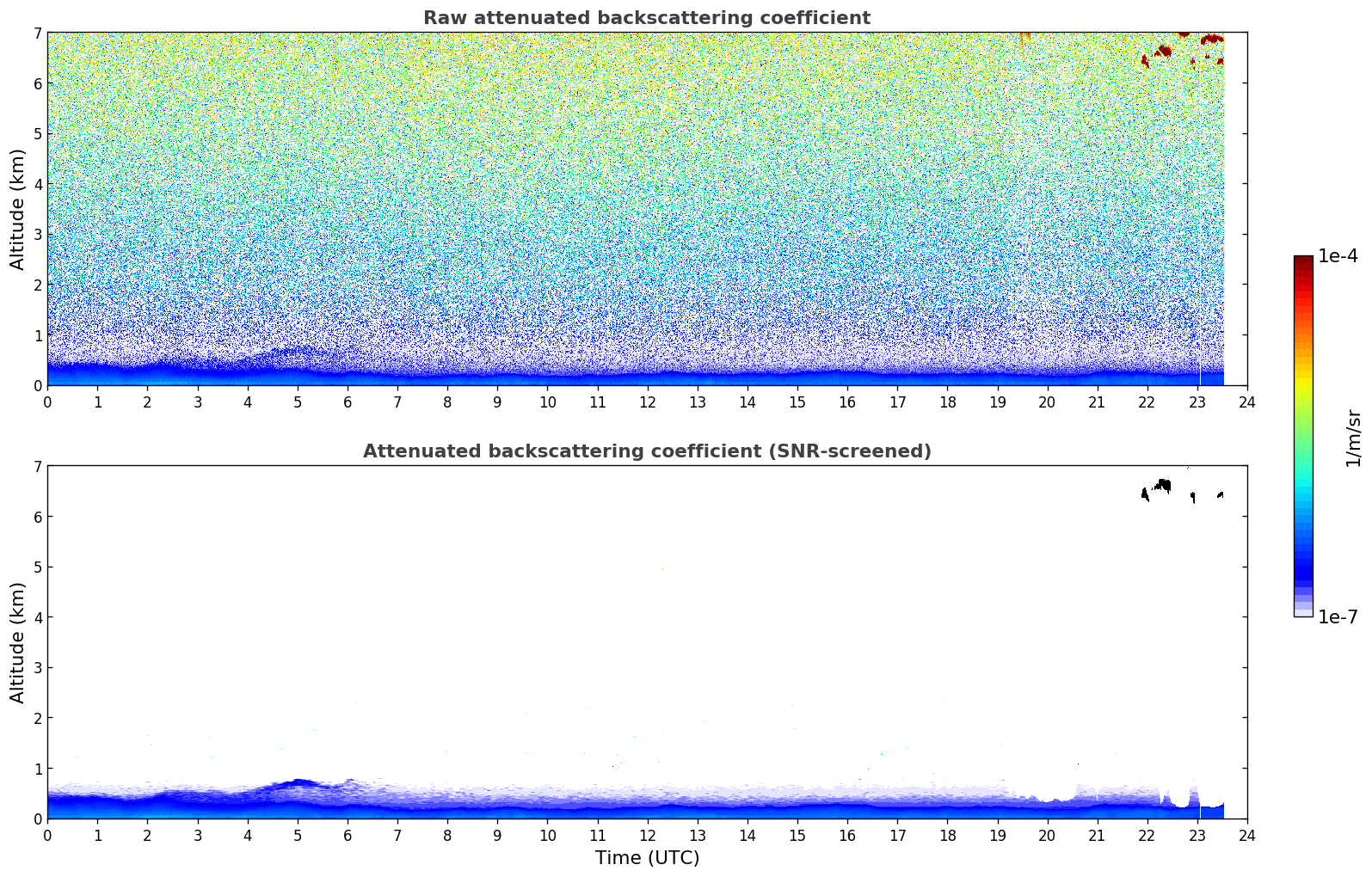This screenshot has width=1372, height=877.
Task: Click the x-tick '21' of bottom plot
Action: coord(1097,835)
